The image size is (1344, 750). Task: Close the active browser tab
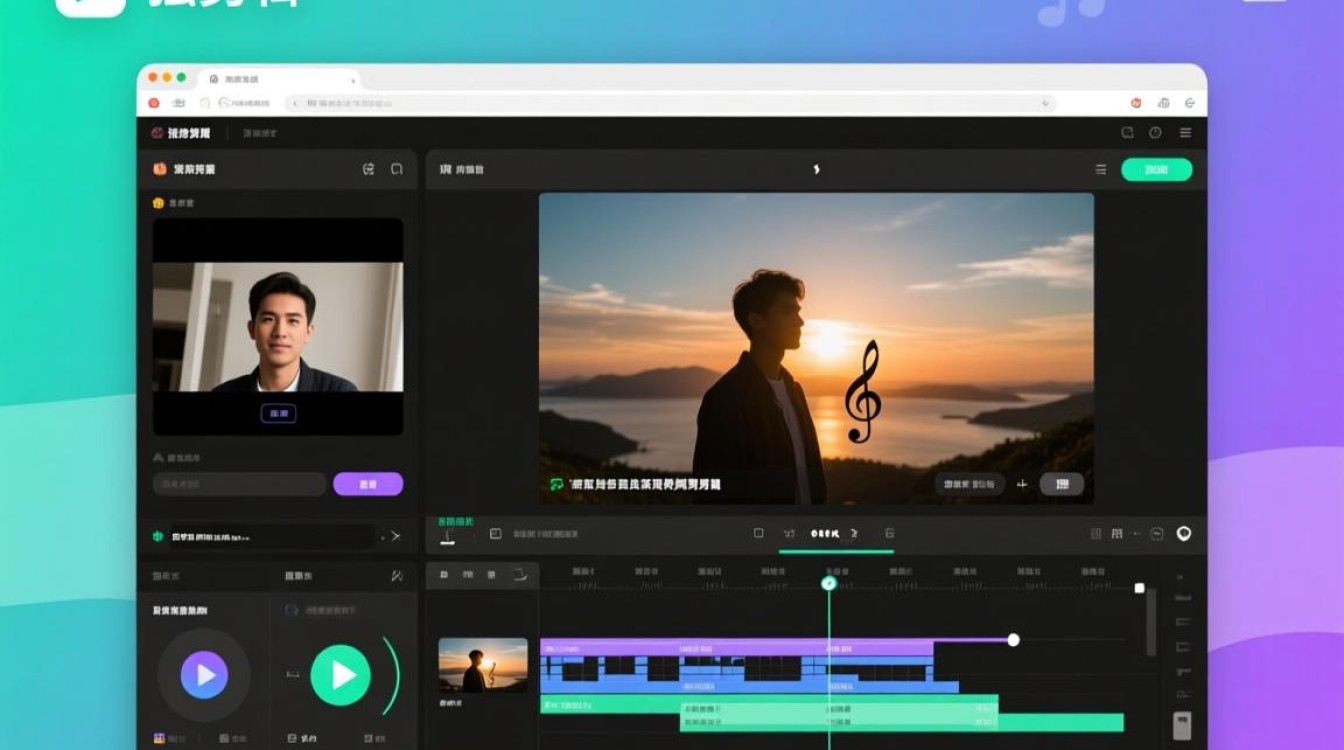pos(352,79)
